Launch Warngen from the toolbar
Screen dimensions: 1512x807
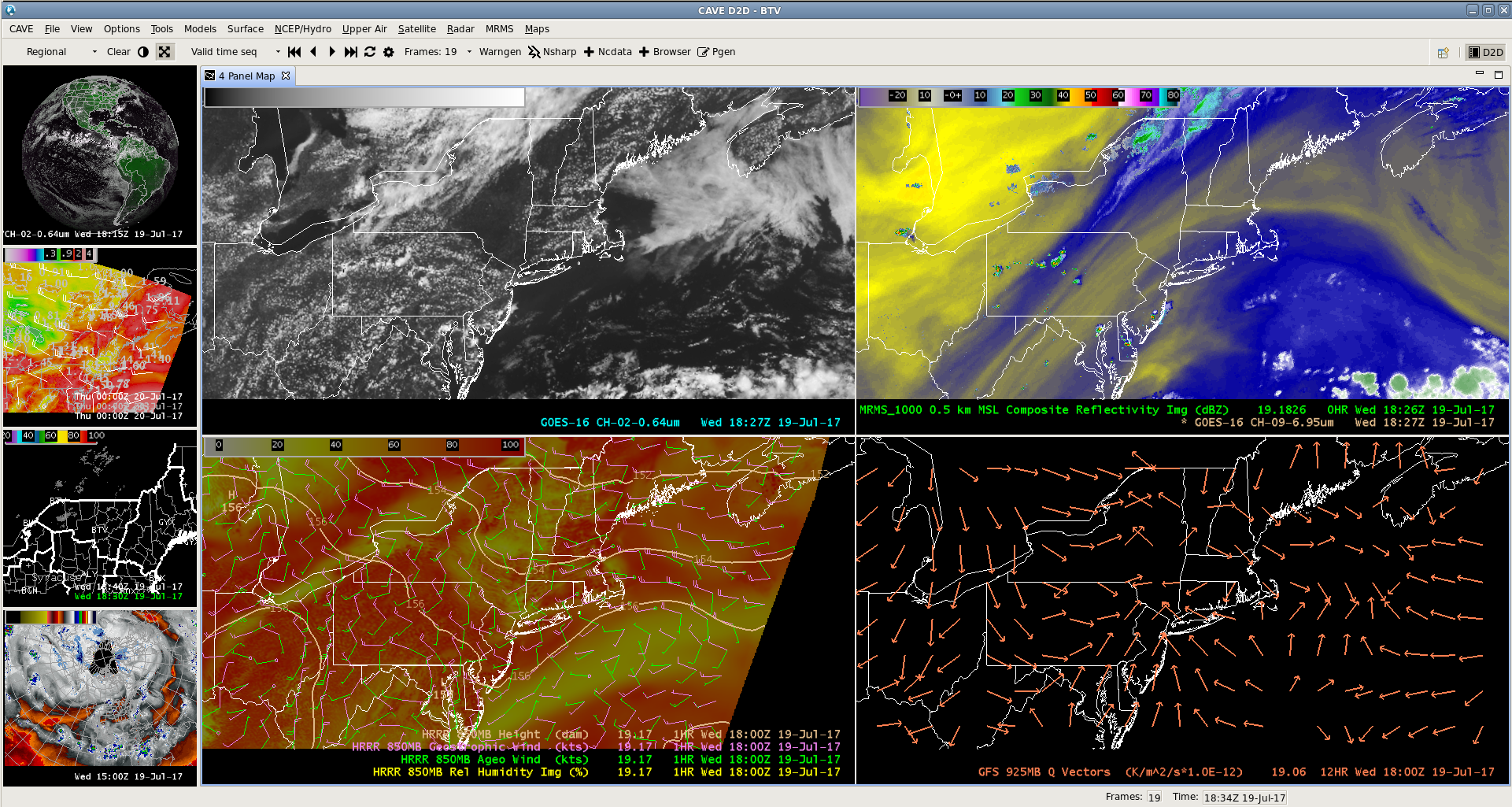(x=501, y=52)
